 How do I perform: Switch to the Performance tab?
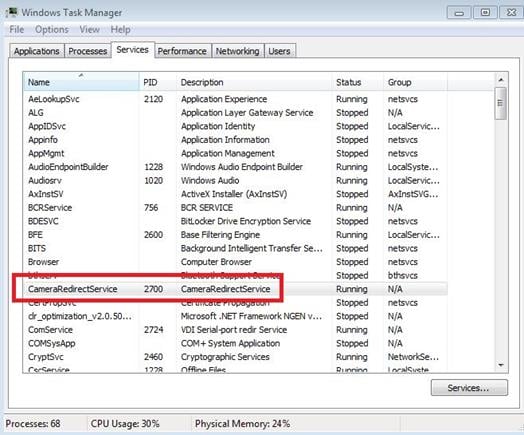point(182,51)
